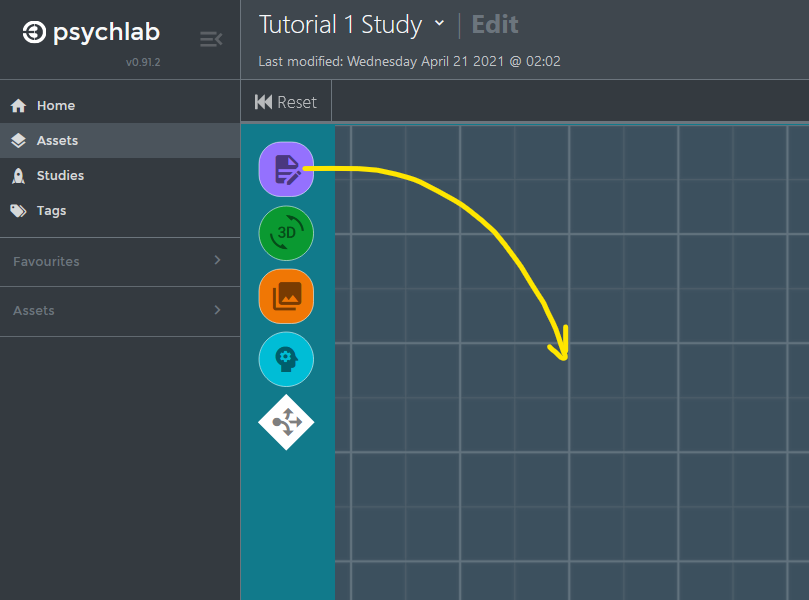Image resolution: width=809 pixels, height=600 pixels.
Task: Expand the lower Assets section chevron
Action: pyautogui.click(x=217, y=311)
